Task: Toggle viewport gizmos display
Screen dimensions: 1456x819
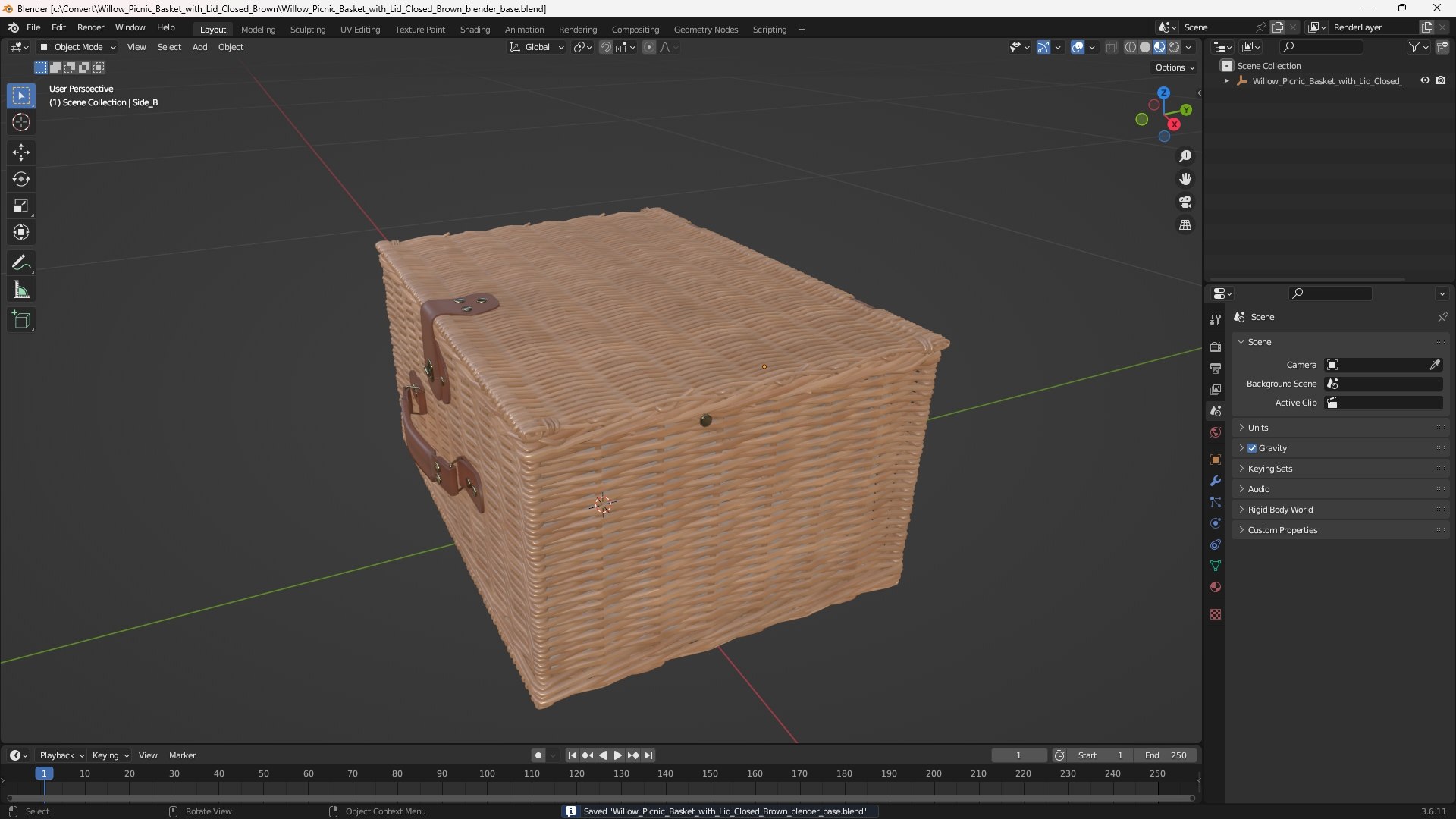Action: click(x=1043, y=47)
